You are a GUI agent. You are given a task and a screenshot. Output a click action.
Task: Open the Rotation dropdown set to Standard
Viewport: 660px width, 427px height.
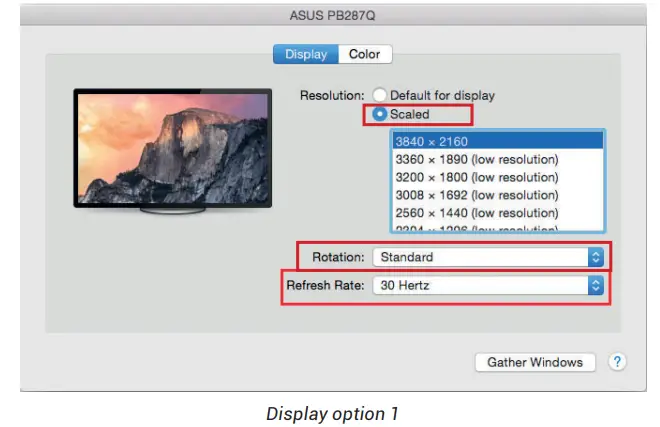point(489,257)
